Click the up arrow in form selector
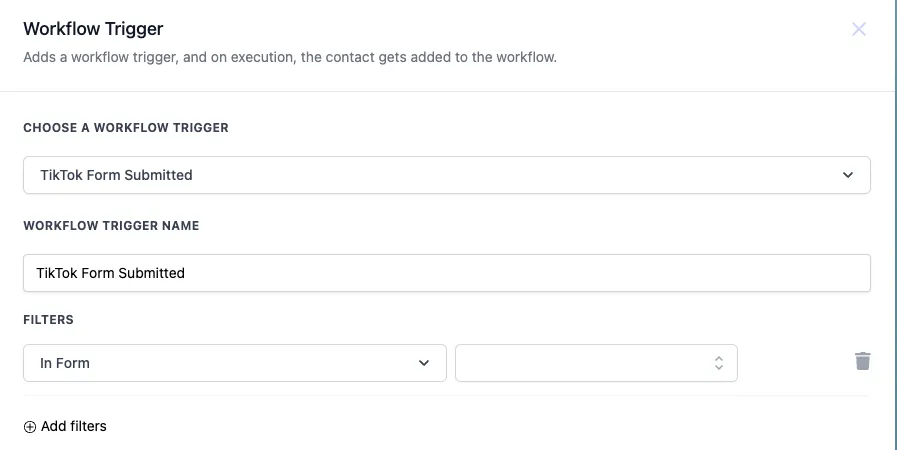Image resolution: width=897 pixels, height=450 pixels. pos(719,359)
